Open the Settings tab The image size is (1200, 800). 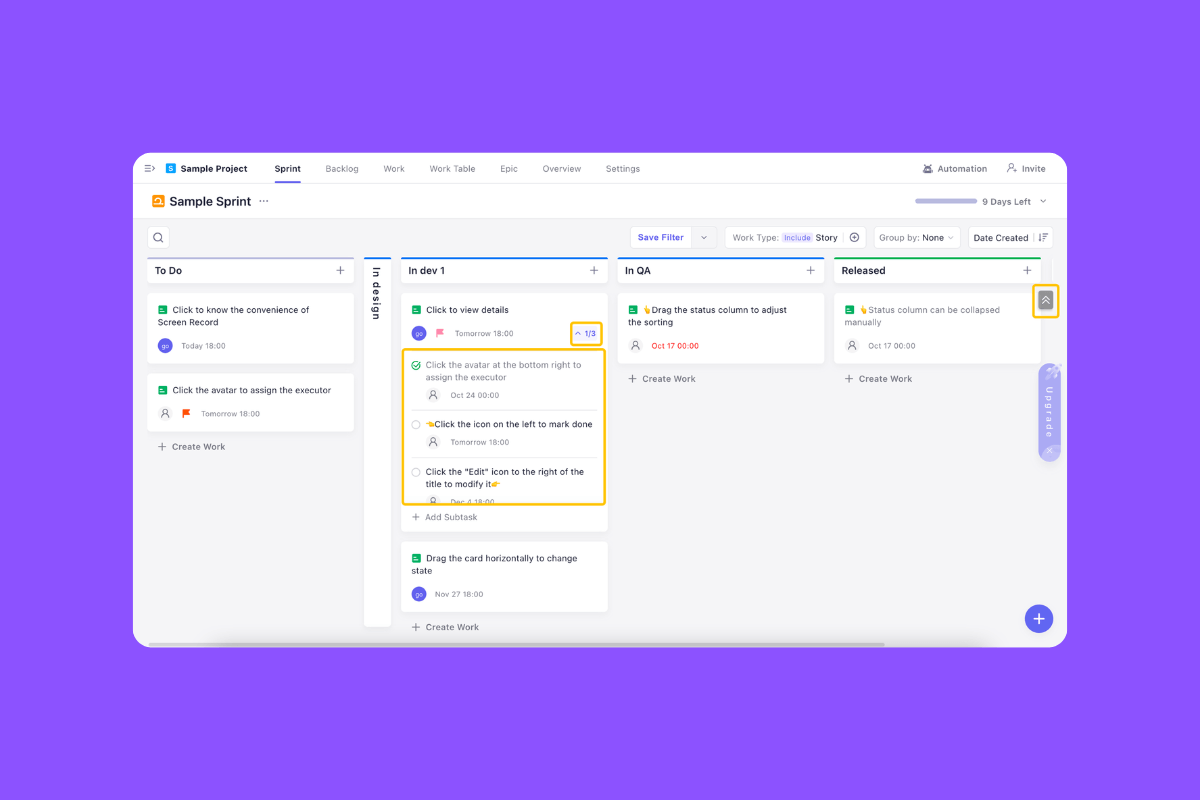[x=622, y=168]
